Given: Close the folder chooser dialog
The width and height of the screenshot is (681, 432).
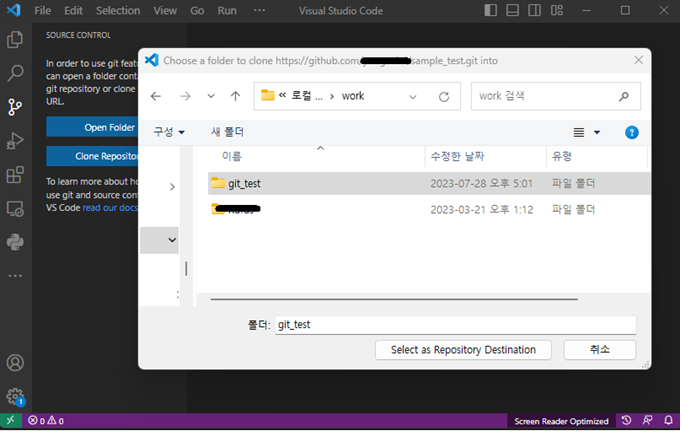Looking at the screenshot, I should pyautogui.click(x=638, y=60).
